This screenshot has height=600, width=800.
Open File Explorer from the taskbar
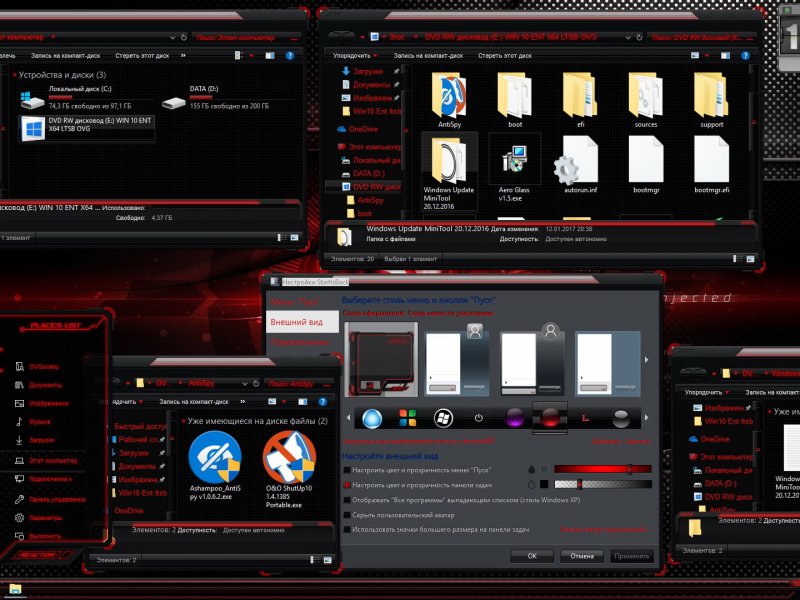15,590
